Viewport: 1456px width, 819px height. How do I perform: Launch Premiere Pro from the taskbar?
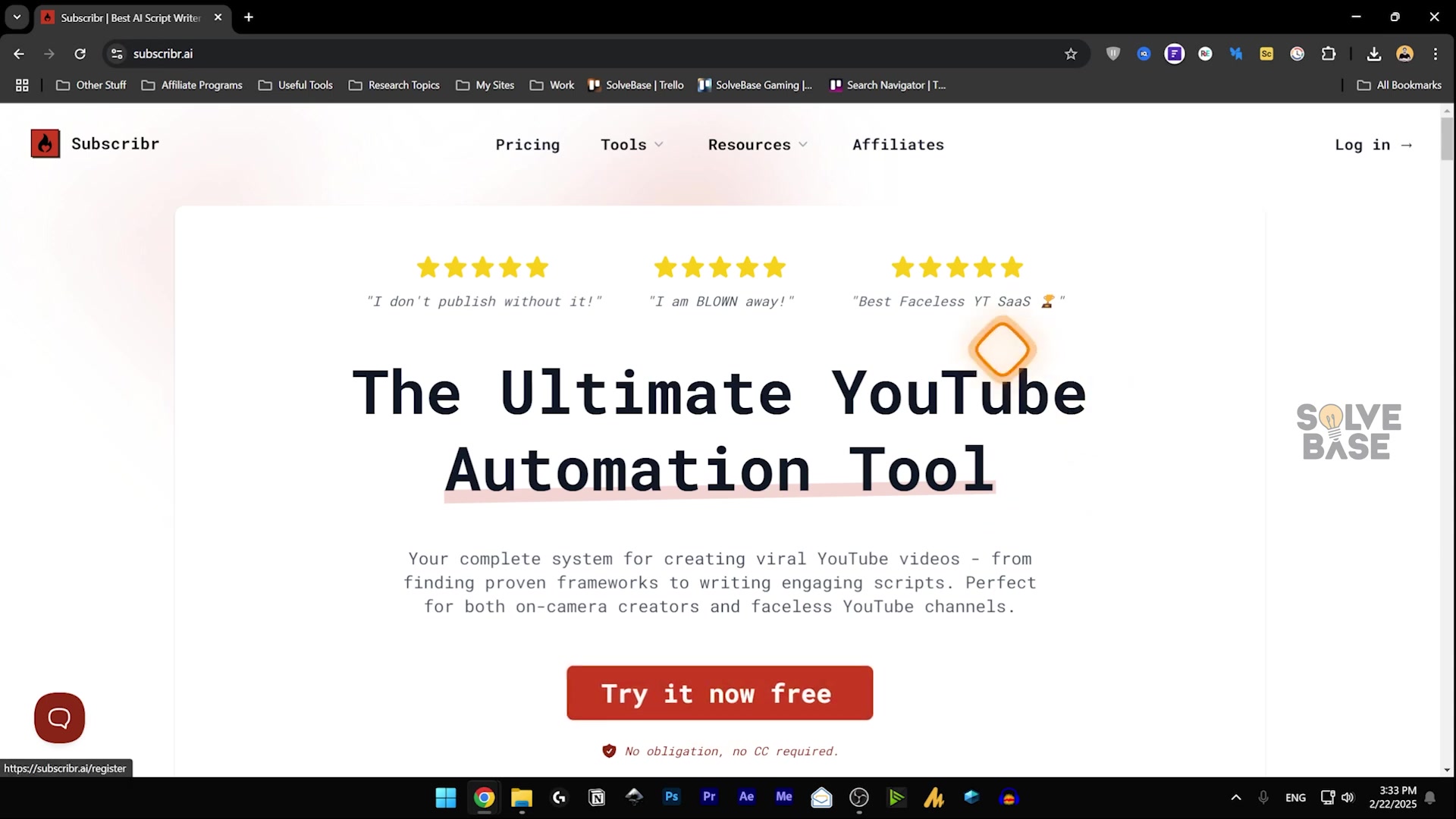(709, 797)
